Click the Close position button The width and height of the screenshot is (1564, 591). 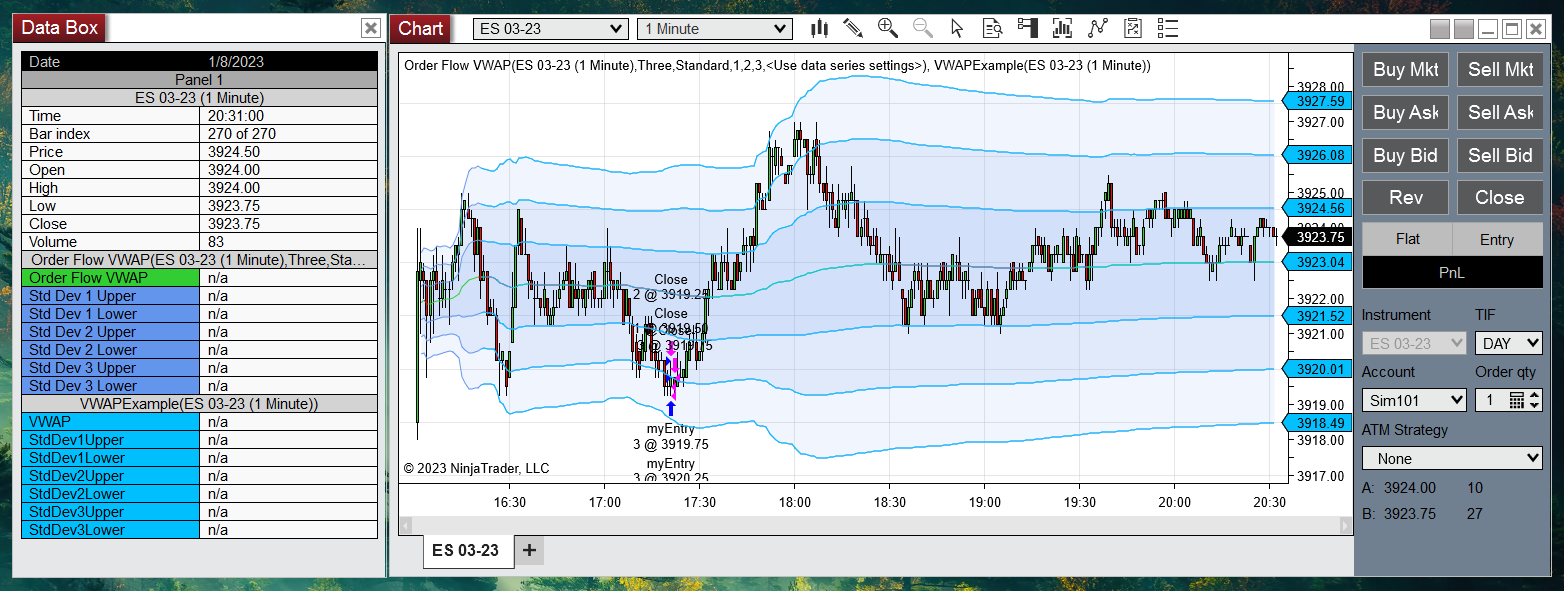pyautogui.click(x=1500, y=197)
